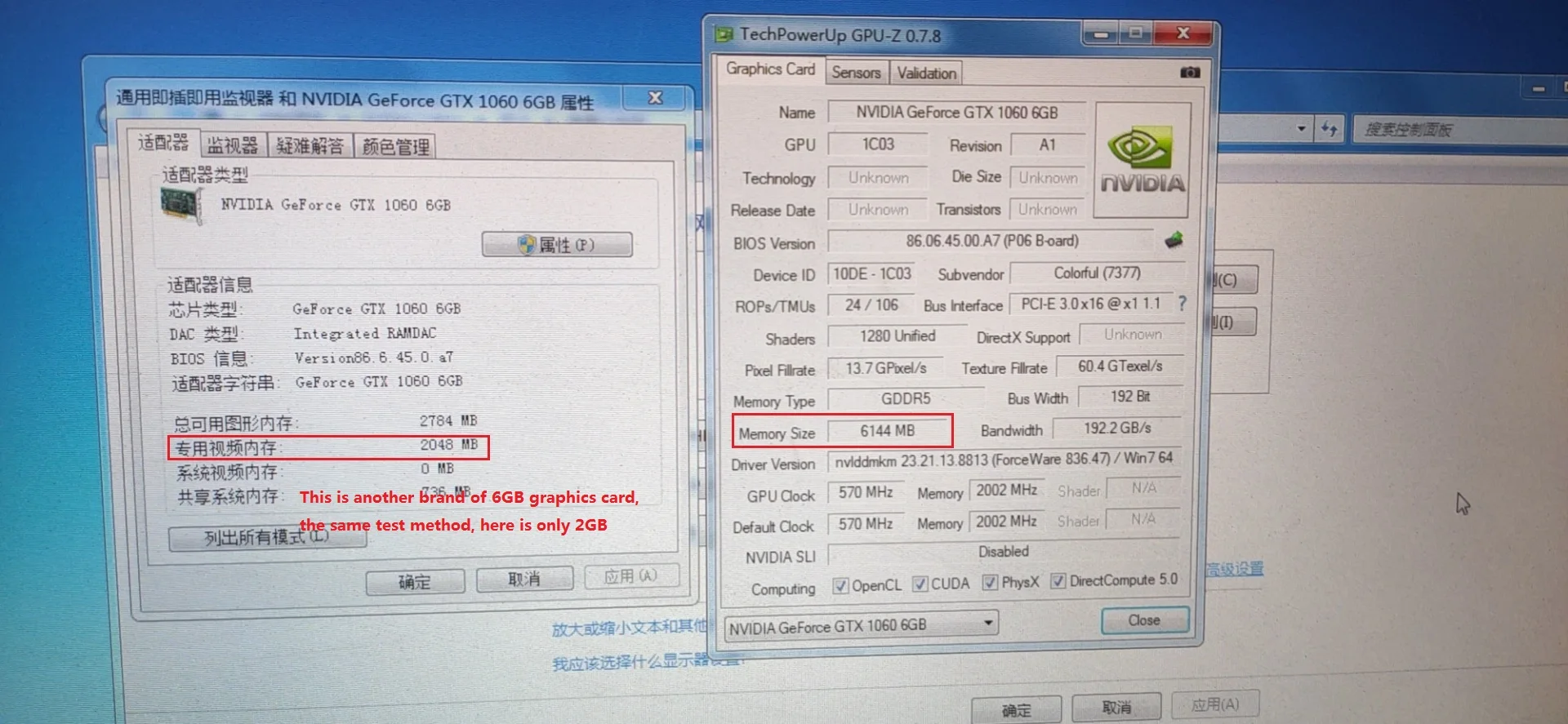
Task: Click the Subvendor Colorful (7377) field
Action: tap(1097, 273)
